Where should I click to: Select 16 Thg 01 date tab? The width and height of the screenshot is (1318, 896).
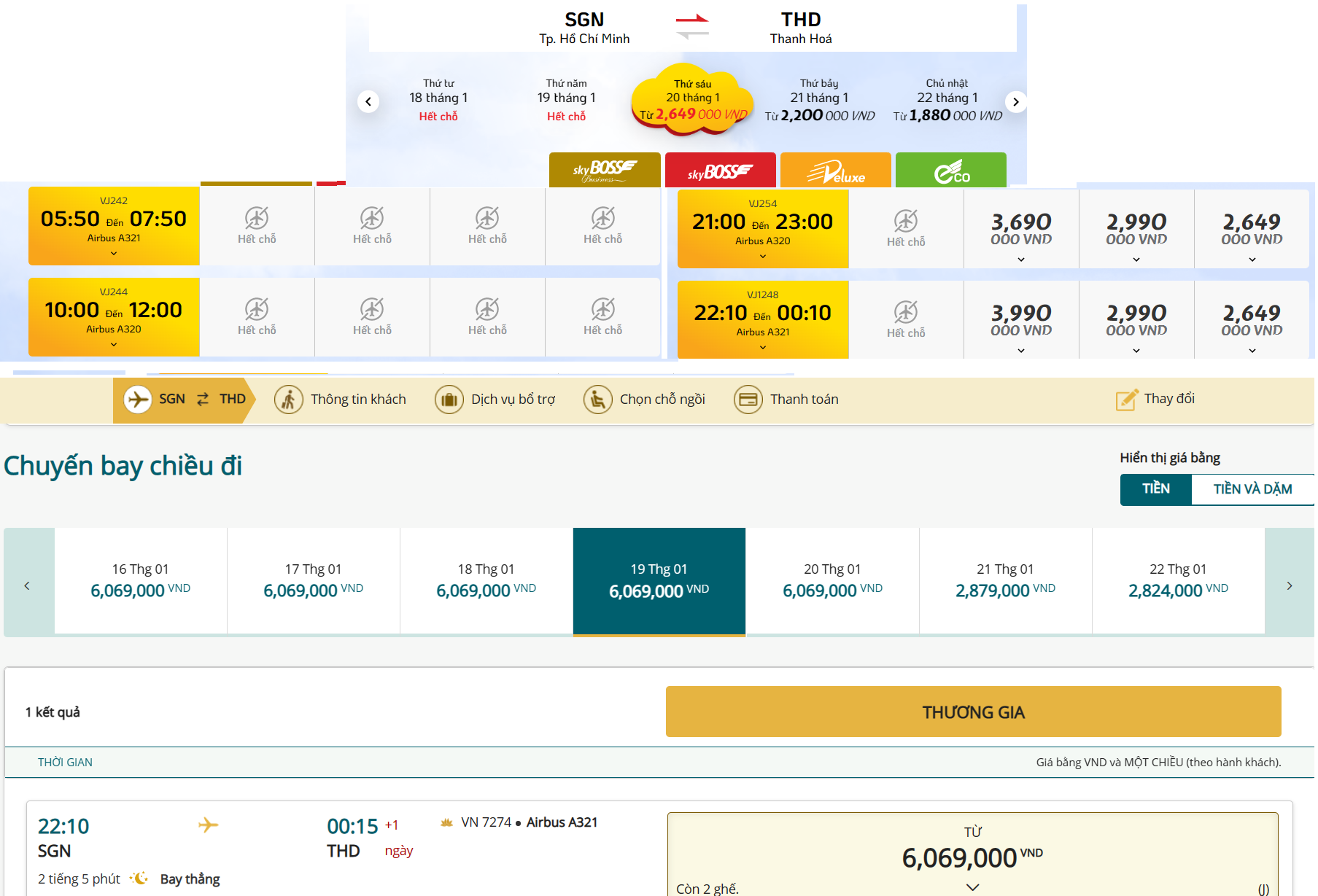(x=141, y=581)
